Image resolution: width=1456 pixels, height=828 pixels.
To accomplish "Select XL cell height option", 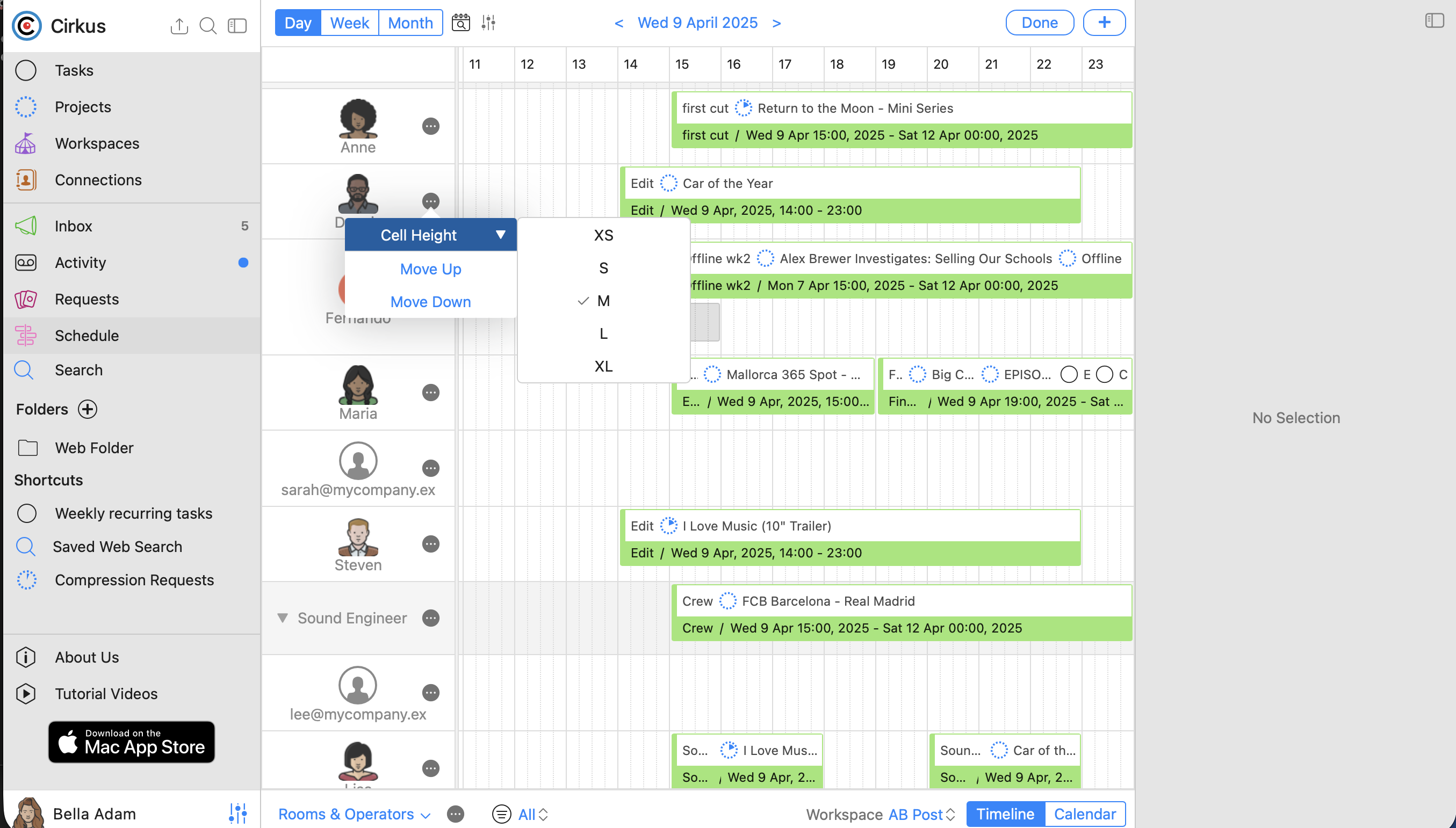I will pyautogui.click(x=603, y=366).
